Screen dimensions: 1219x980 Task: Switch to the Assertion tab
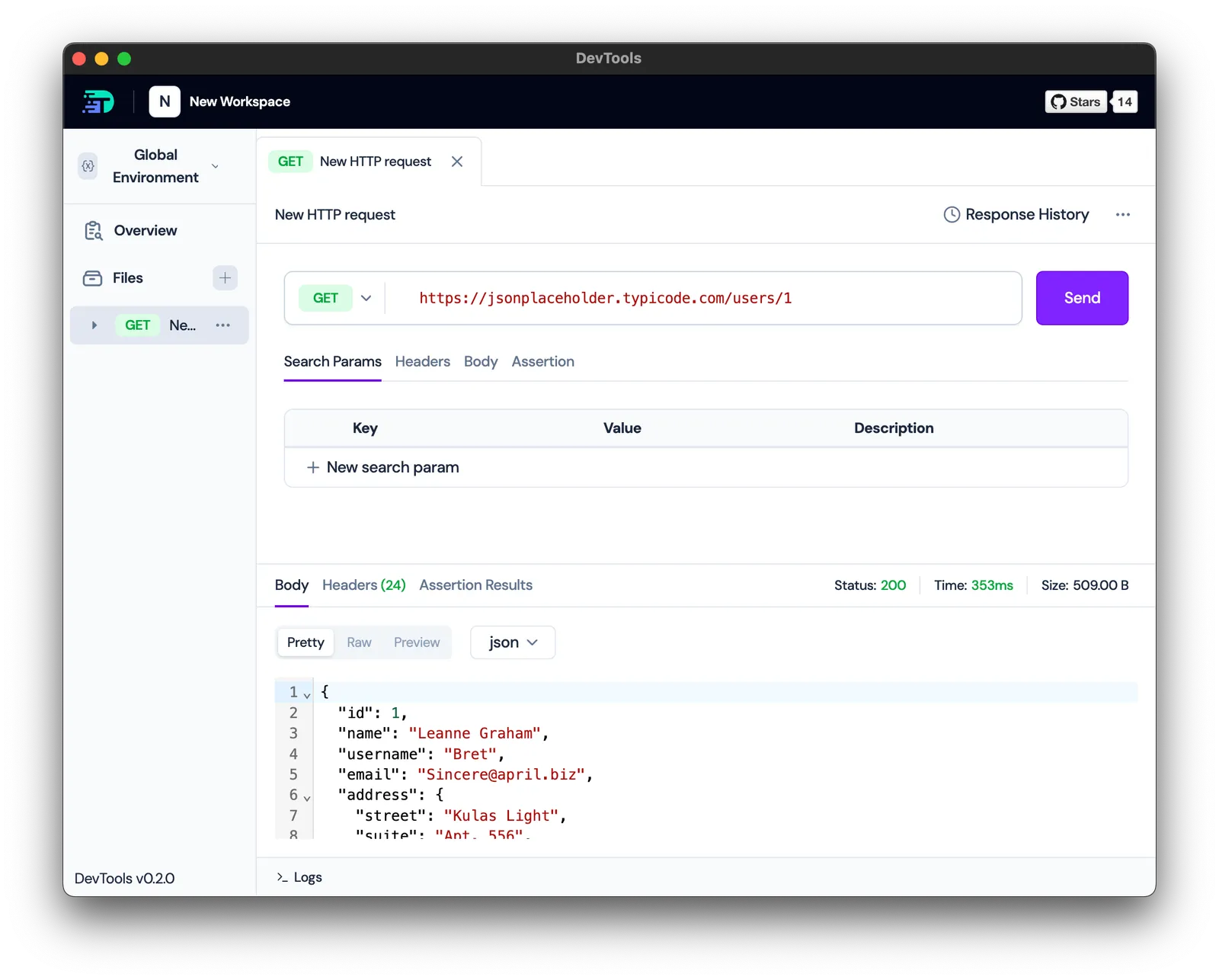(x=542, y=361)
